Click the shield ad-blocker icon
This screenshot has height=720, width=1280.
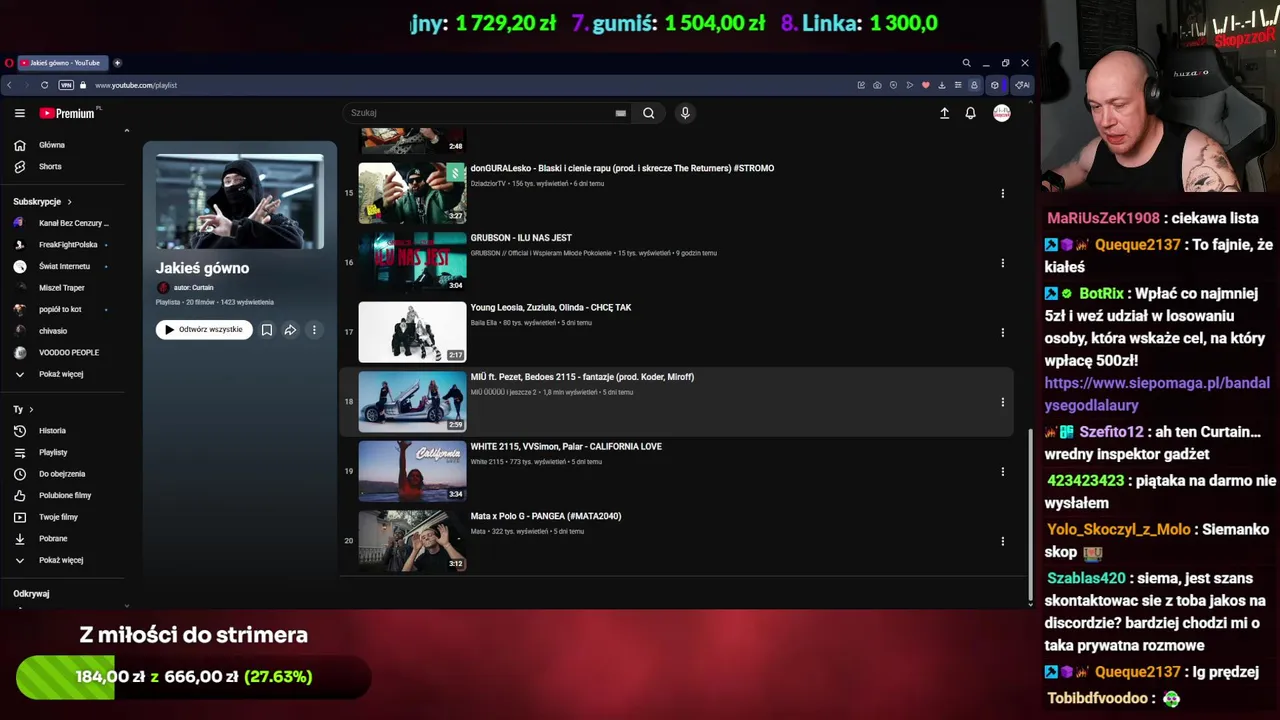893,85
